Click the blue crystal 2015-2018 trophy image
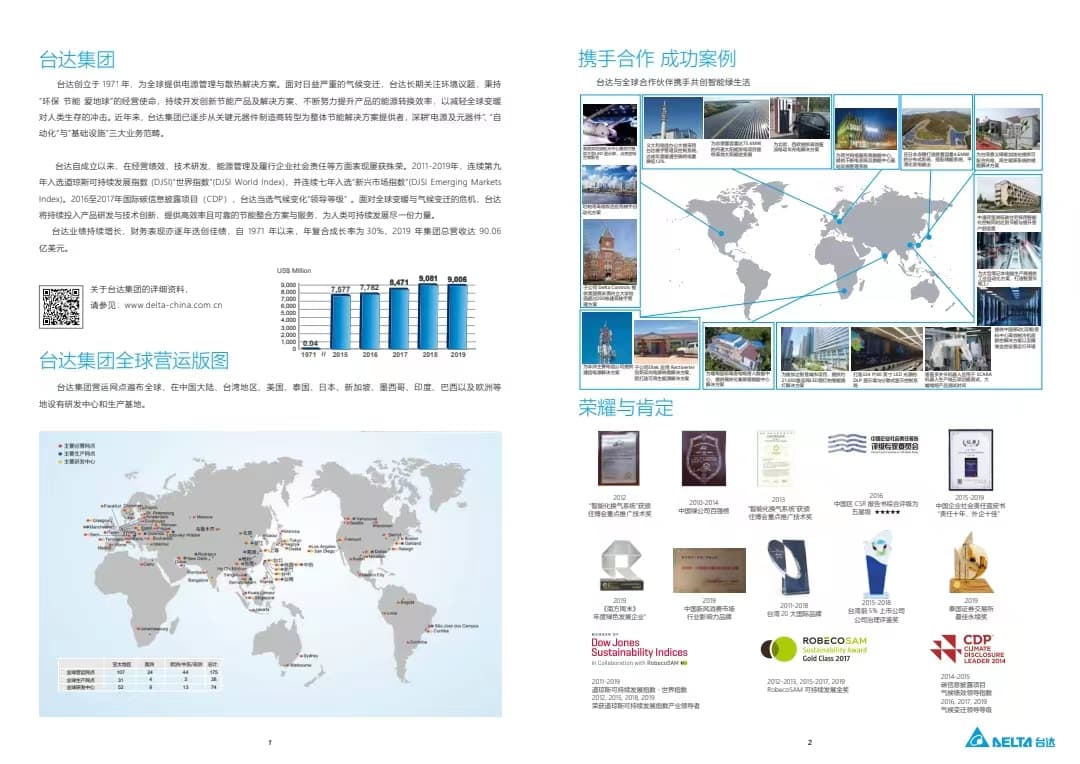1080x764 pixels. pyautogui.click(x=878, y=564)
